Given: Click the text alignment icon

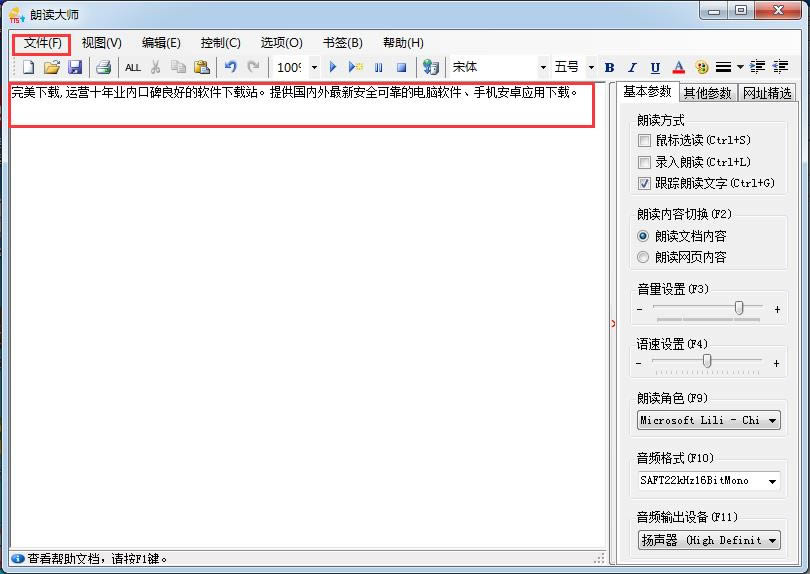Looking at the screenshot, I should tap(723, 67).
